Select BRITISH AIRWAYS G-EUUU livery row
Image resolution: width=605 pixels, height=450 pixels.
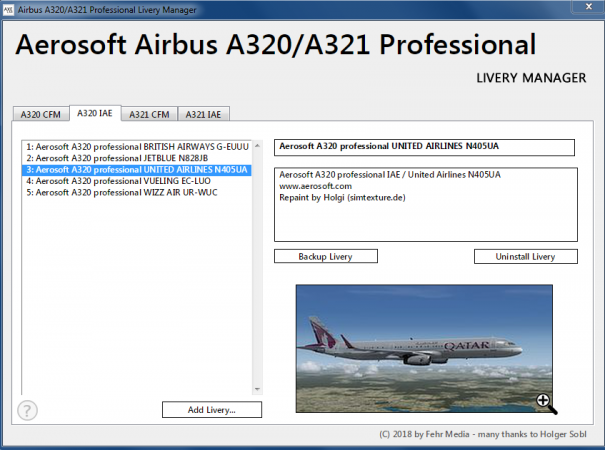[137, 147]
